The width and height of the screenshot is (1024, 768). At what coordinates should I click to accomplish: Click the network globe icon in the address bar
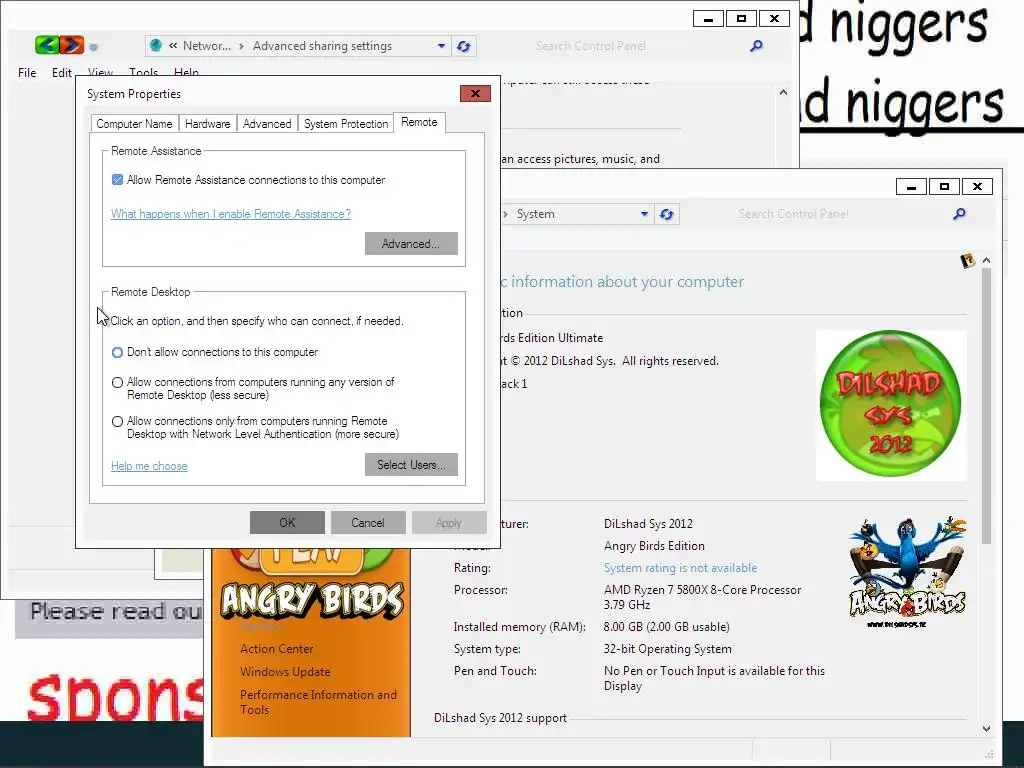click(155, 45)
